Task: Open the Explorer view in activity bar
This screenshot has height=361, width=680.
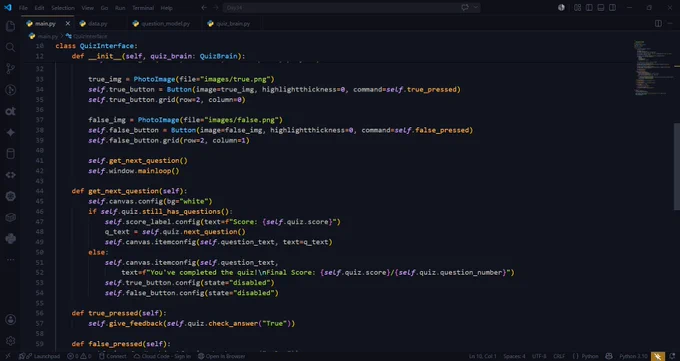Action: pos(10,26)
